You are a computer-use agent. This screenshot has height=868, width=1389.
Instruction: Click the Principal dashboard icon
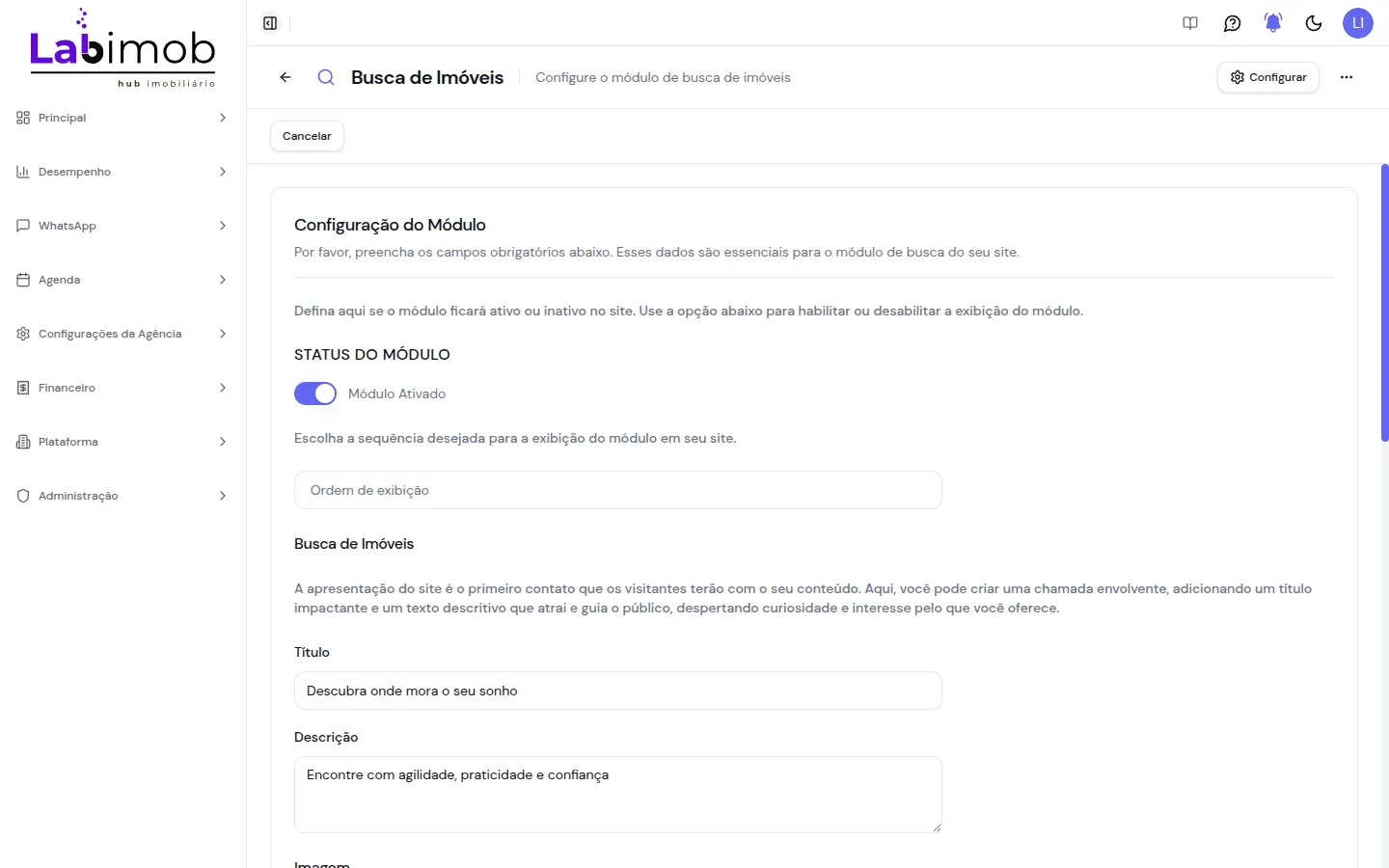point(23,118)
